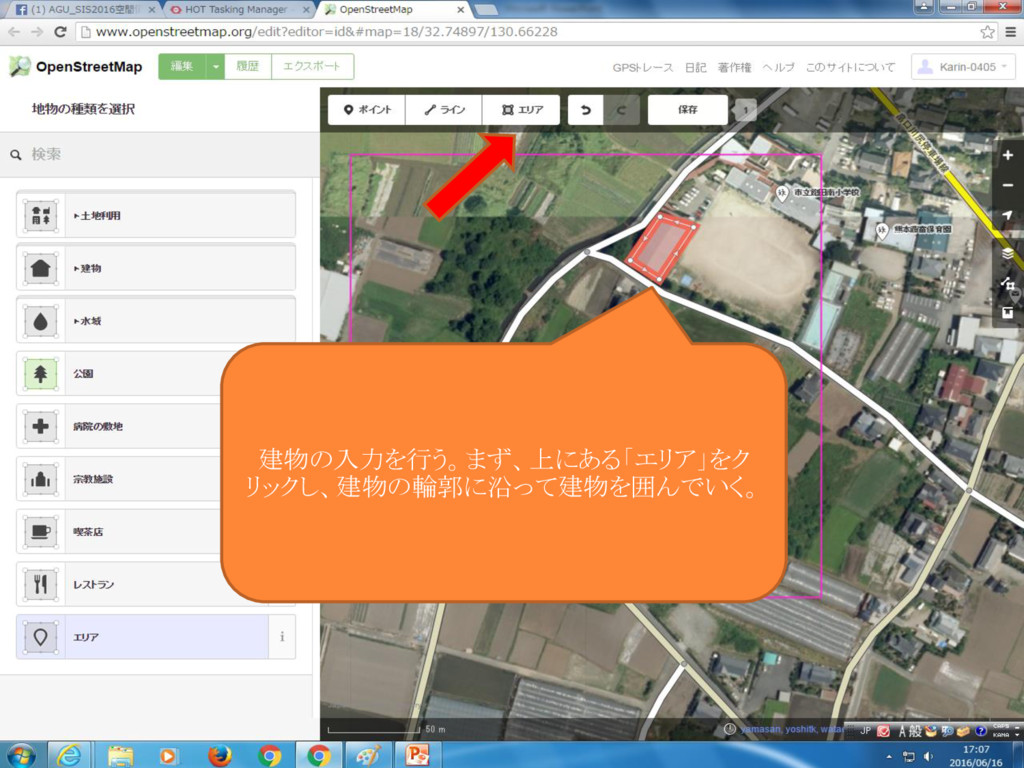Switch to the エクスポート export tab
This screenshot has height=768, width=1024.
(312, 67)
